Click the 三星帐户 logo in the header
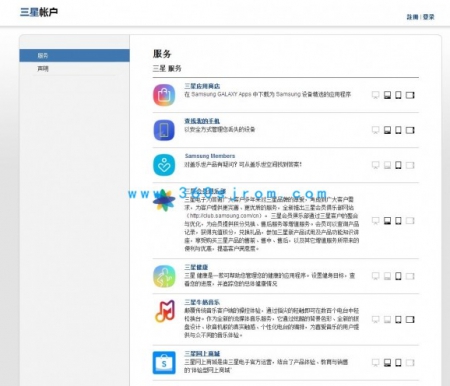This screenshot has height=386, width=450. pos(39,12)
